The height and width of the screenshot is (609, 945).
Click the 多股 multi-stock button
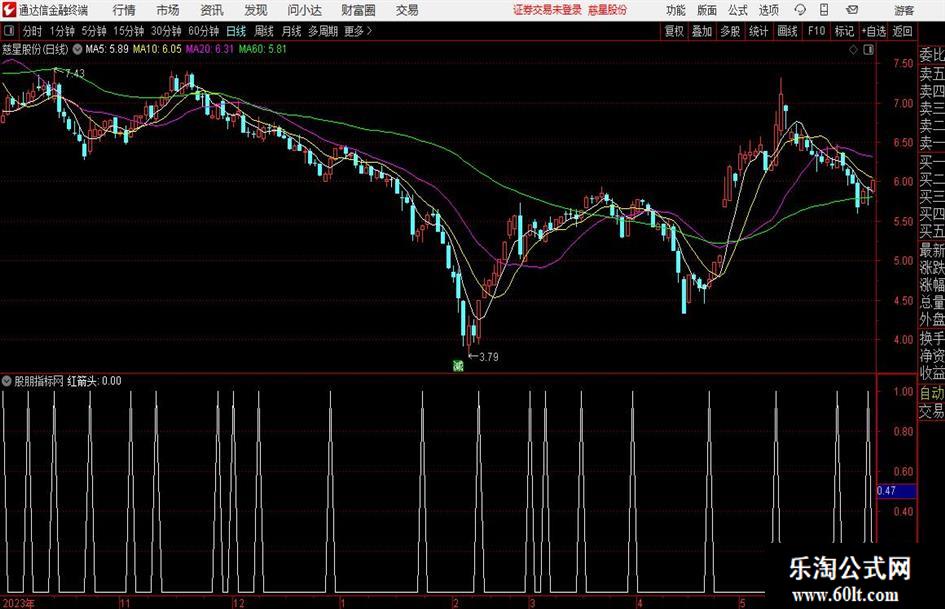(x=730, y=31)
